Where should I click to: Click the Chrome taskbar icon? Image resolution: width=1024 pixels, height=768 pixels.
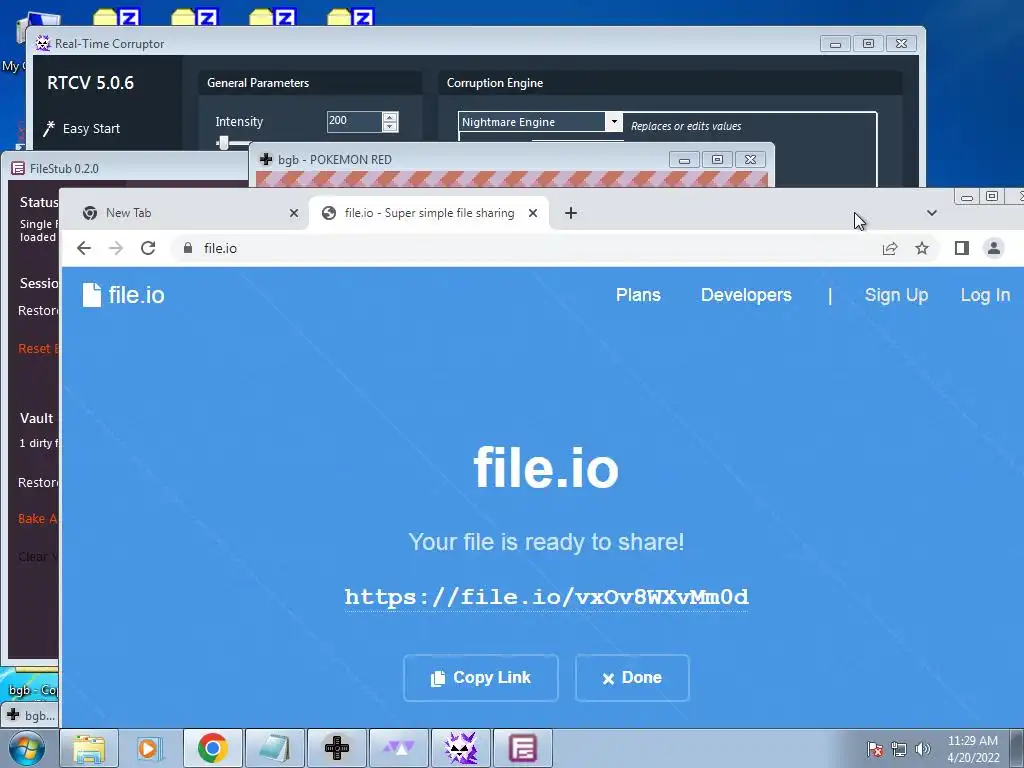click(x=212, y=748)
